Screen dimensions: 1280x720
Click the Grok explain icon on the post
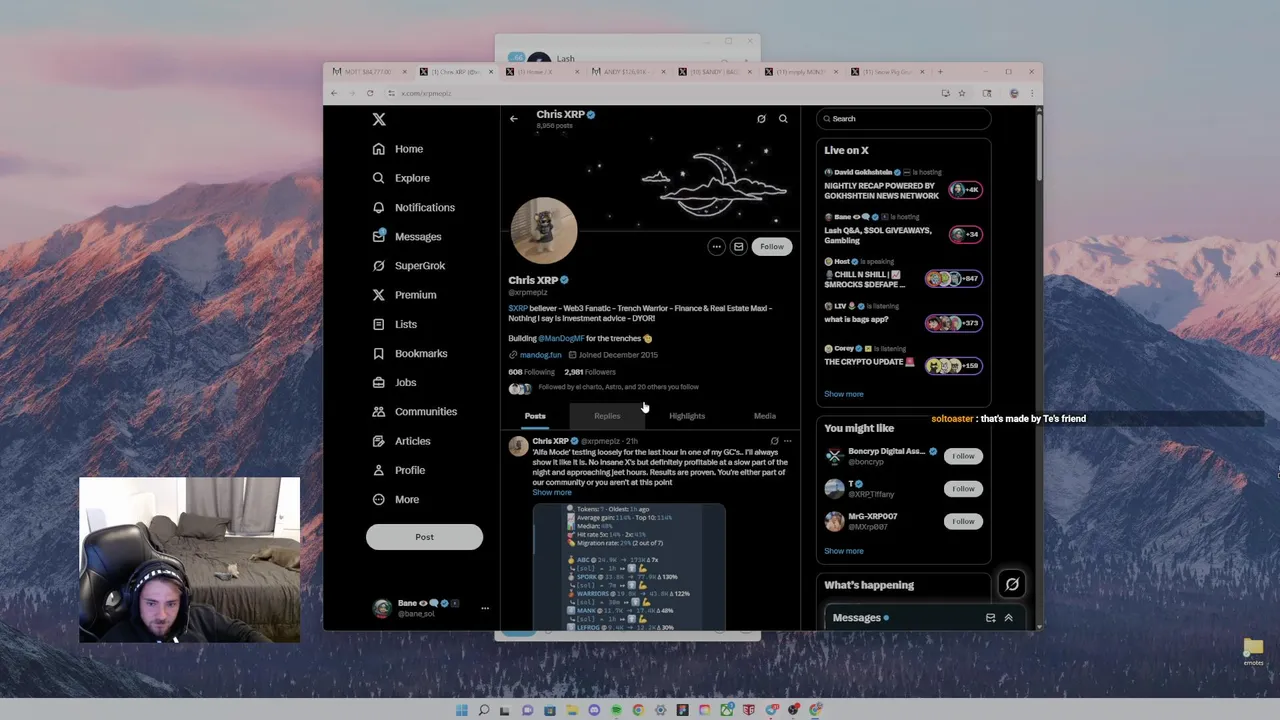pyautogui.click(x=774, y=441)
